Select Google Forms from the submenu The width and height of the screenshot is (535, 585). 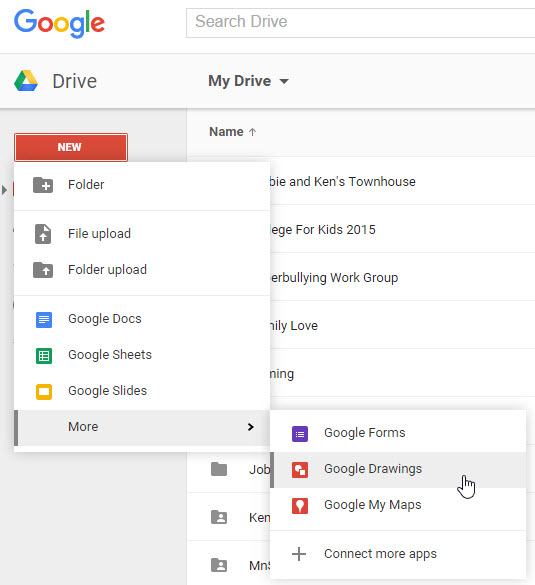pos(398,433)
